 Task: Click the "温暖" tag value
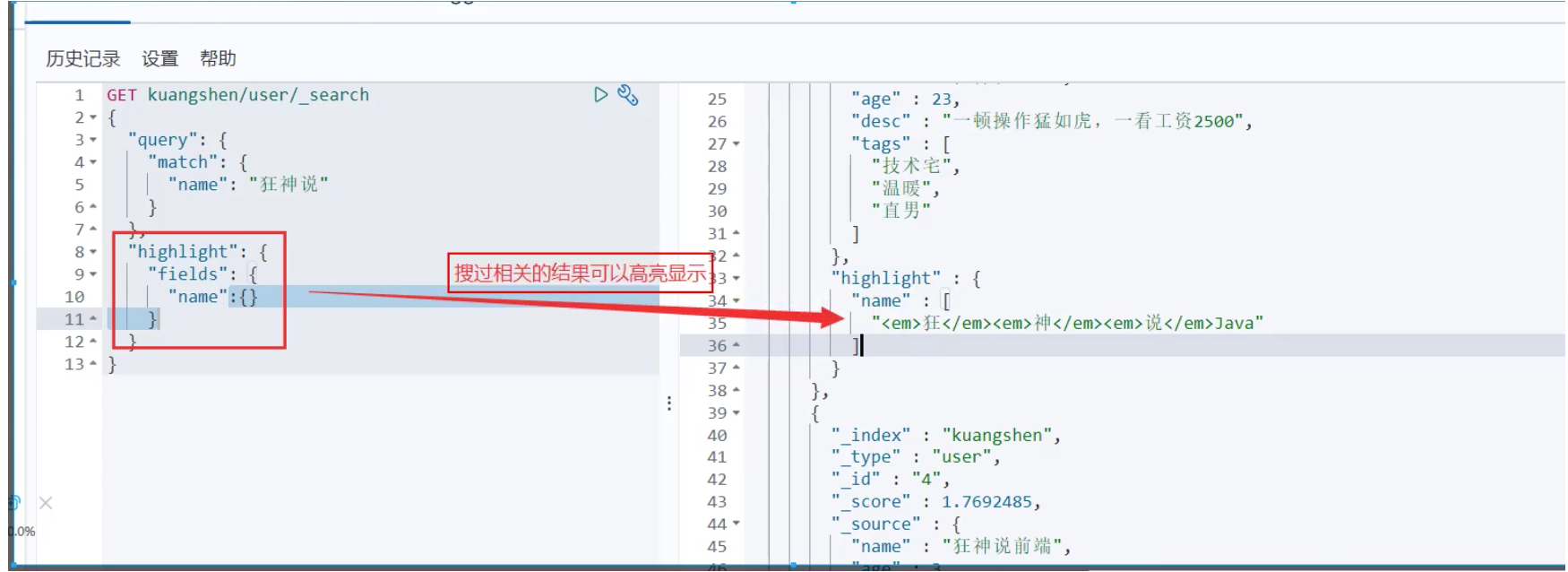[901, 188]
